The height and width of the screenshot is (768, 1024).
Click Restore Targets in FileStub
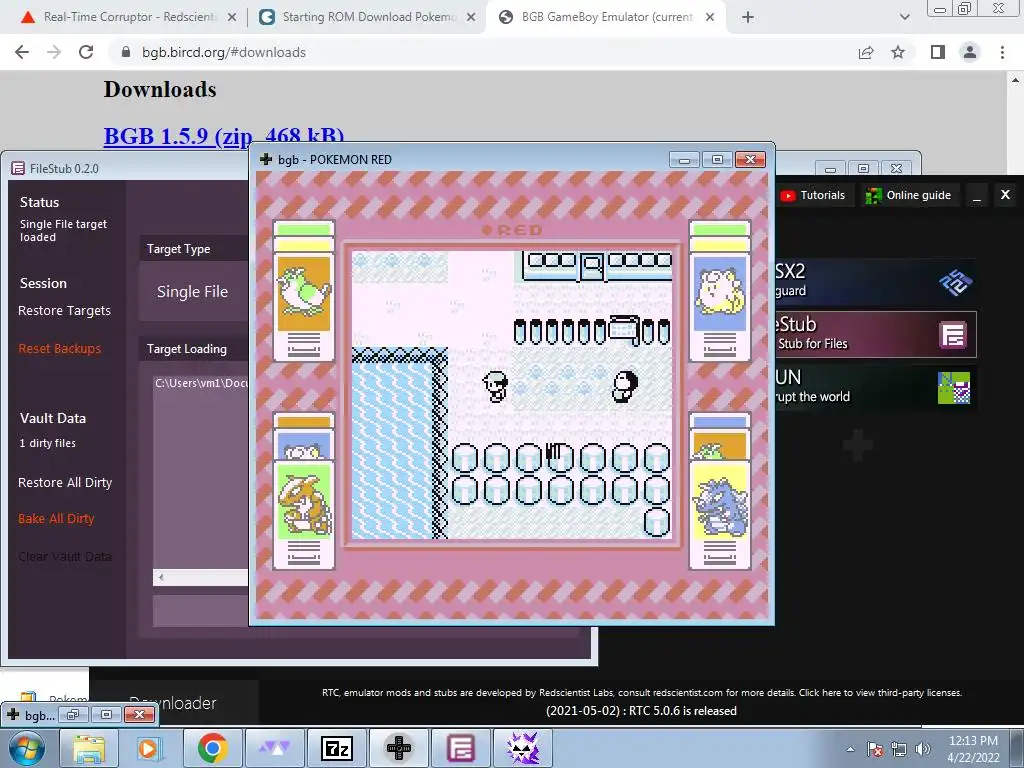[x=64, y=311]
